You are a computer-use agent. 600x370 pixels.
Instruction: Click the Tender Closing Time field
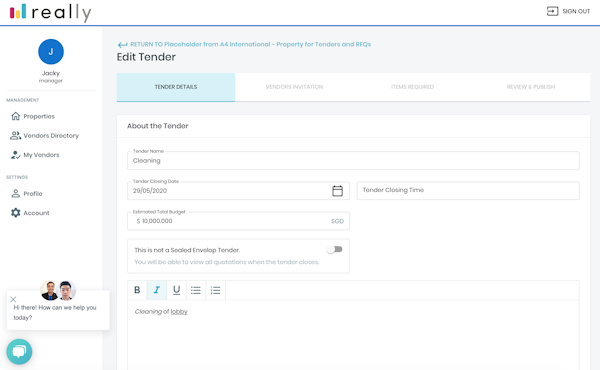[x=468, y=190]
